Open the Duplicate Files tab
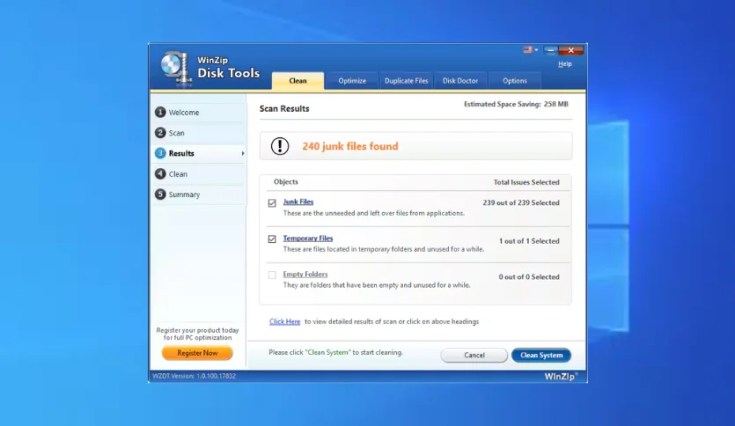Viewport: 735px width, 426px height. tap(406, 81)
